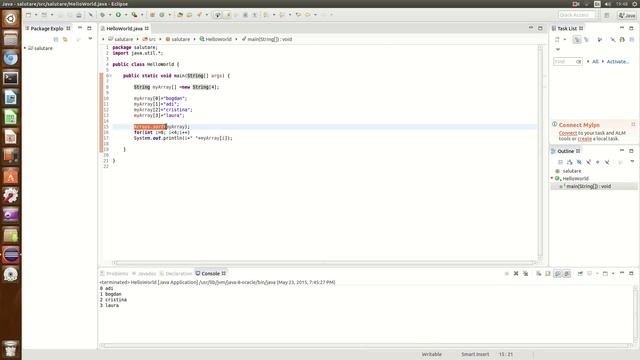Image resolution: width=640 pixels, height=360 pixels.
Task: Toggle Scheduled view in Task List toolbar
Action: coord(587,40)
